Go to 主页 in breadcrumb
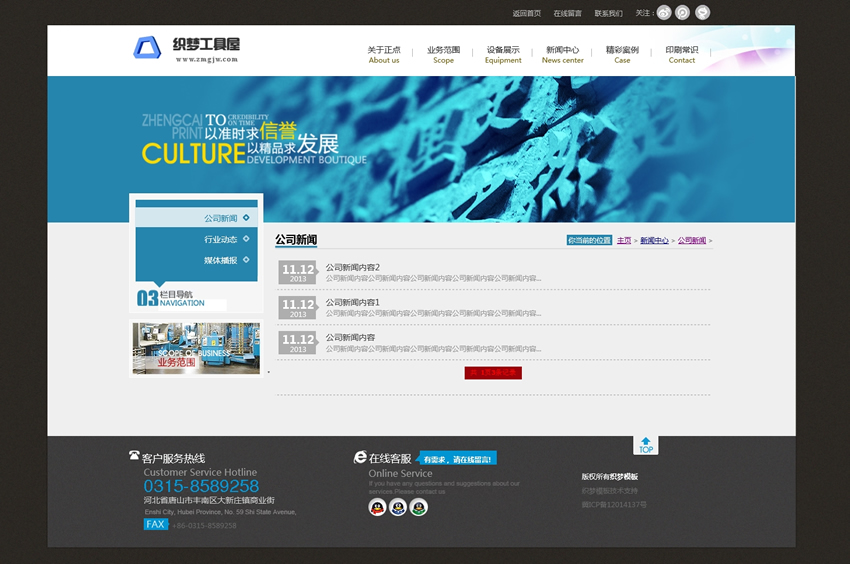The width and height of the screenshot is (850, 564). 624,240
